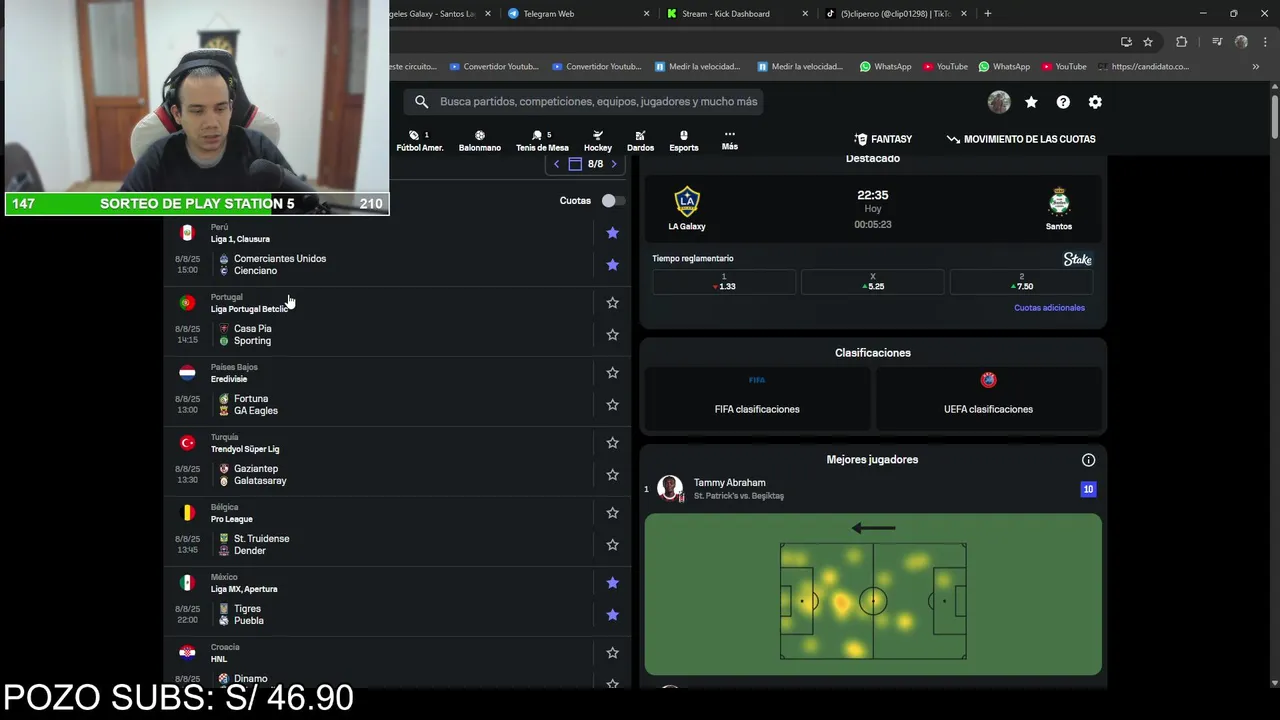Open the Fútbol Amer. sport category
Screen dimensions: 1280x720
[419, 141]
